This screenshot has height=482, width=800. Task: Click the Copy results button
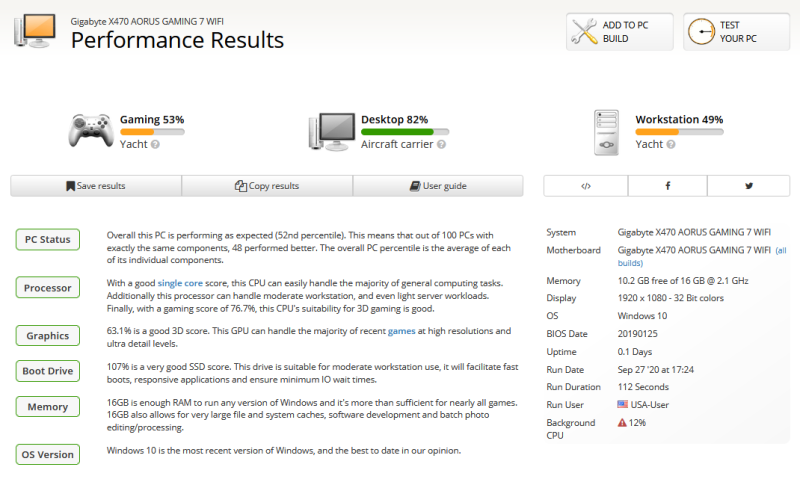click(x=267, y=186)
